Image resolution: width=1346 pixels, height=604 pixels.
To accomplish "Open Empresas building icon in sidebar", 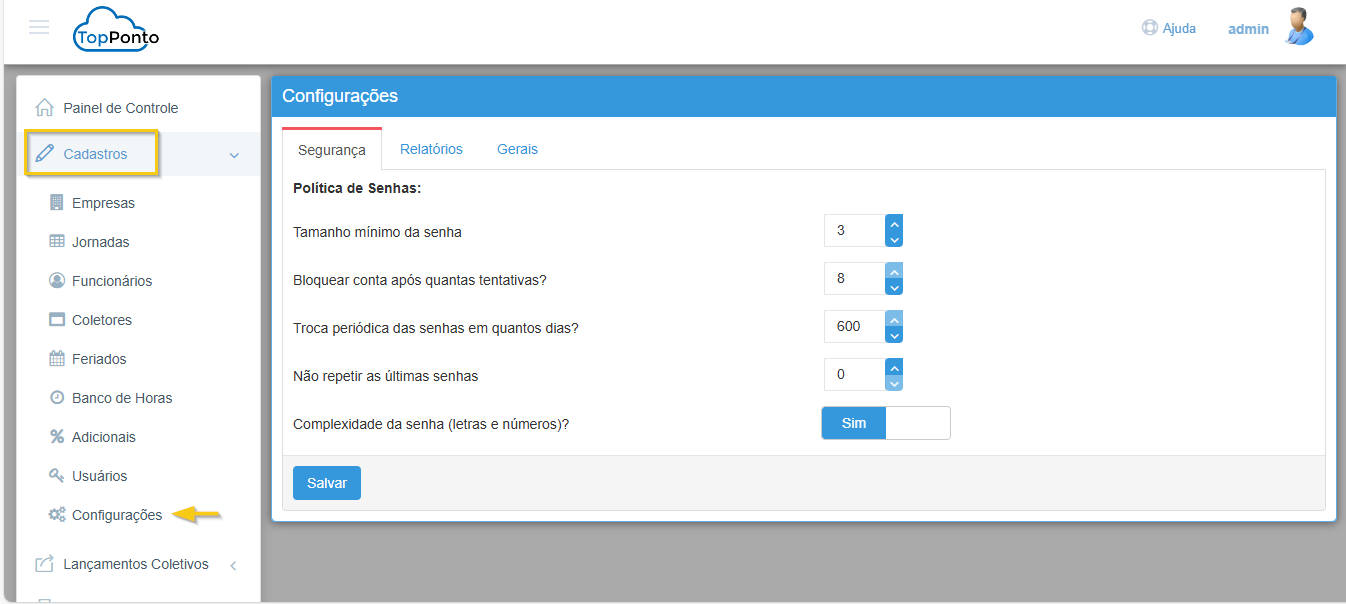I will [57, 203].
